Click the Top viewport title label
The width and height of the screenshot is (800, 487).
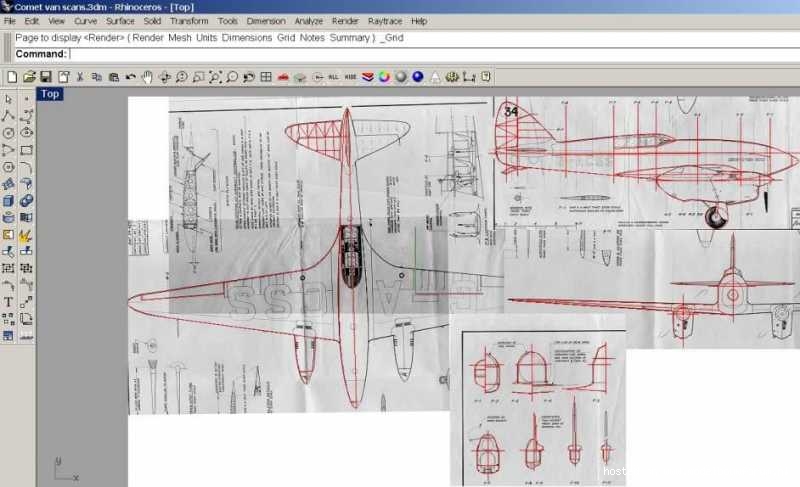point(50,94)
